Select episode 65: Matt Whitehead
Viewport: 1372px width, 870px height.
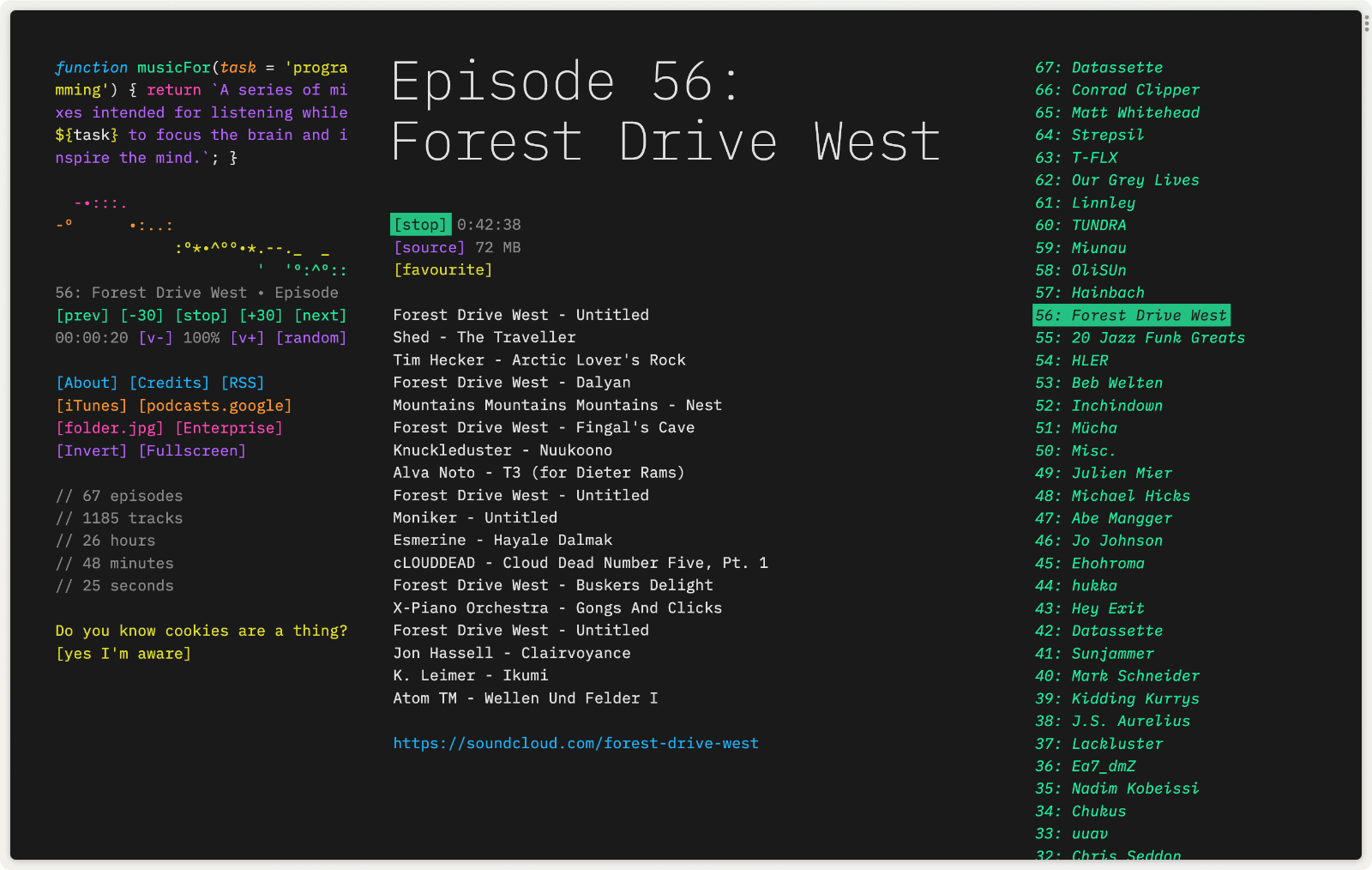click(x=1117, y=112)
